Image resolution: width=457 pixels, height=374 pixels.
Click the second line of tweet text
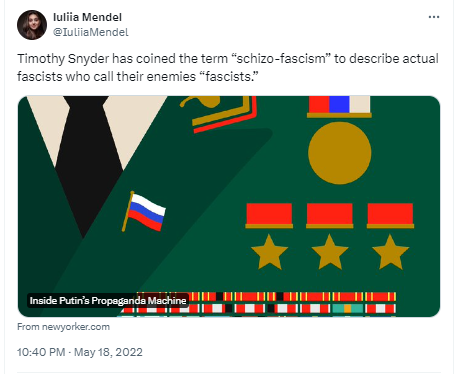138,76
